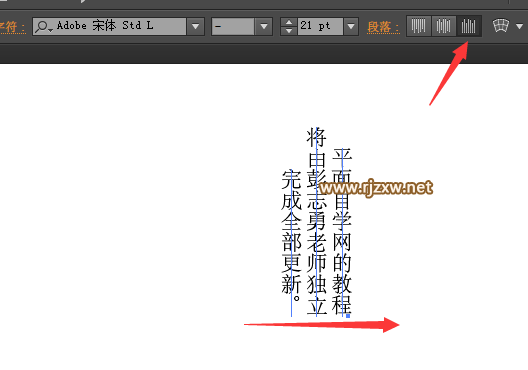Click the vertical text line 完成全部更新
The width and height of the screenshot is (528, 370).
(x=291, y=236)
